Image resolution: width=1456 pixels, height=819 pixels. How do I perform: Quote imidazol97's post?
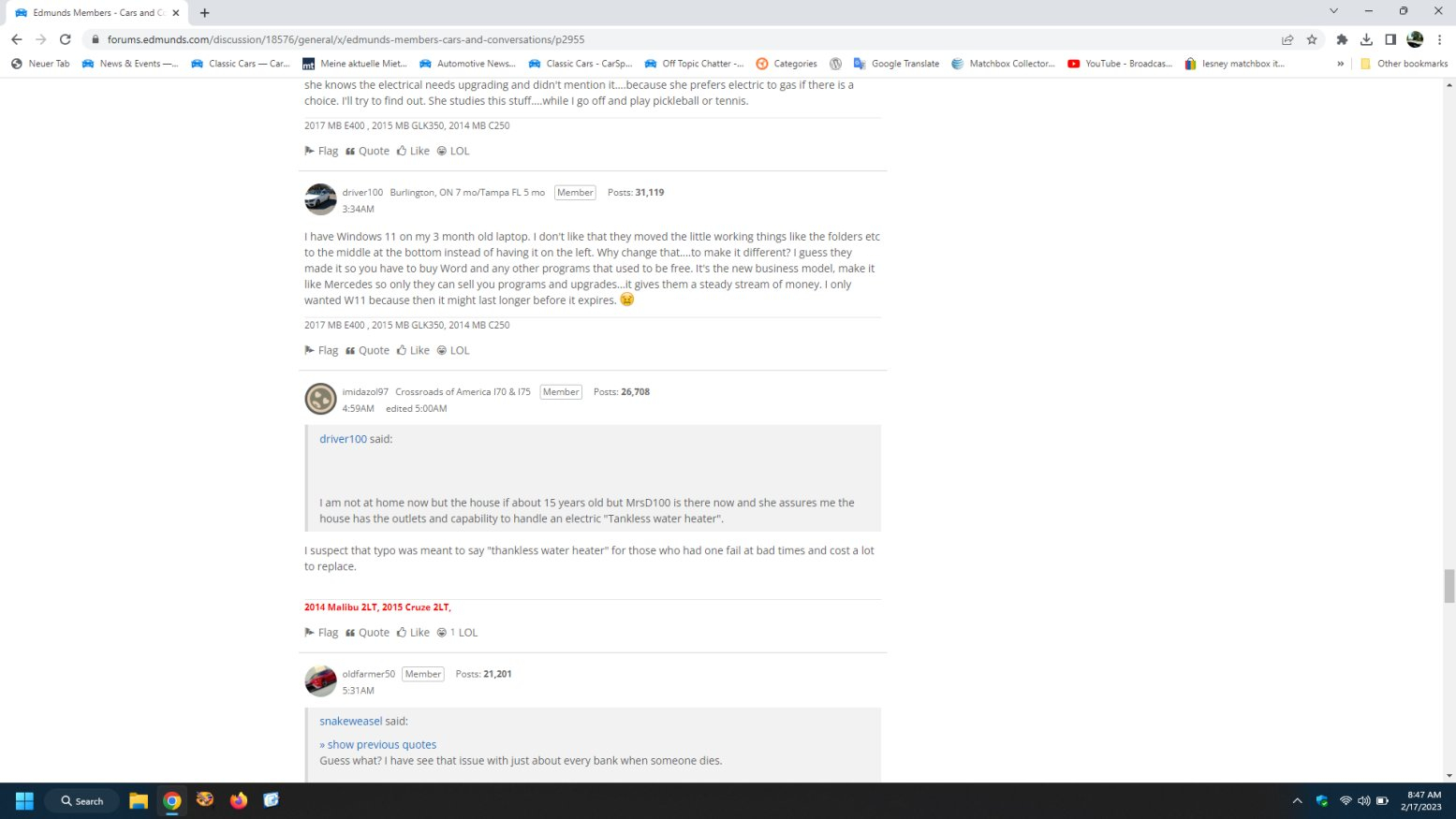(367, 633)
